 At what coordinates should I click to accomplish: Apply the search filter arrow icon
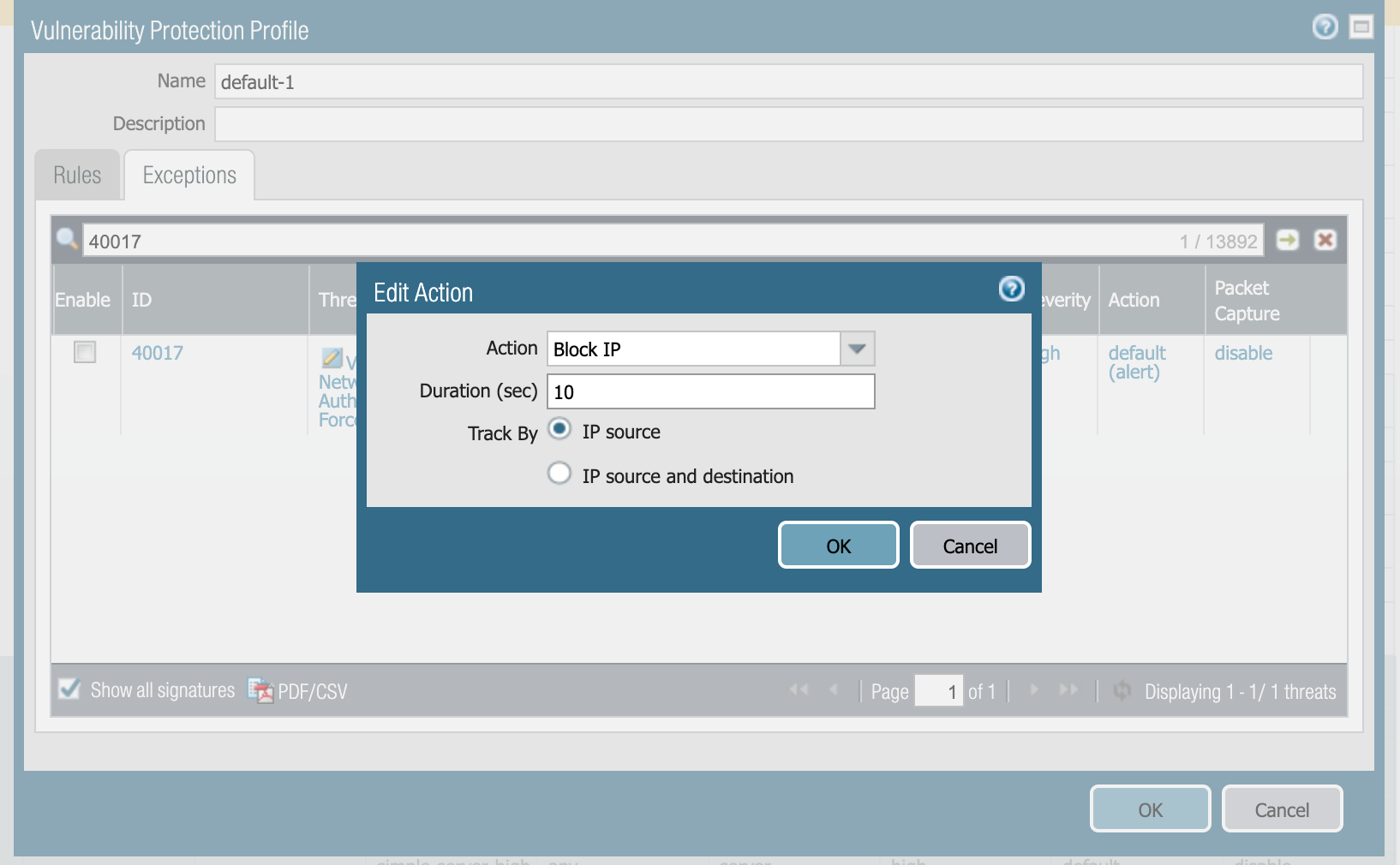click(1288, 240)
